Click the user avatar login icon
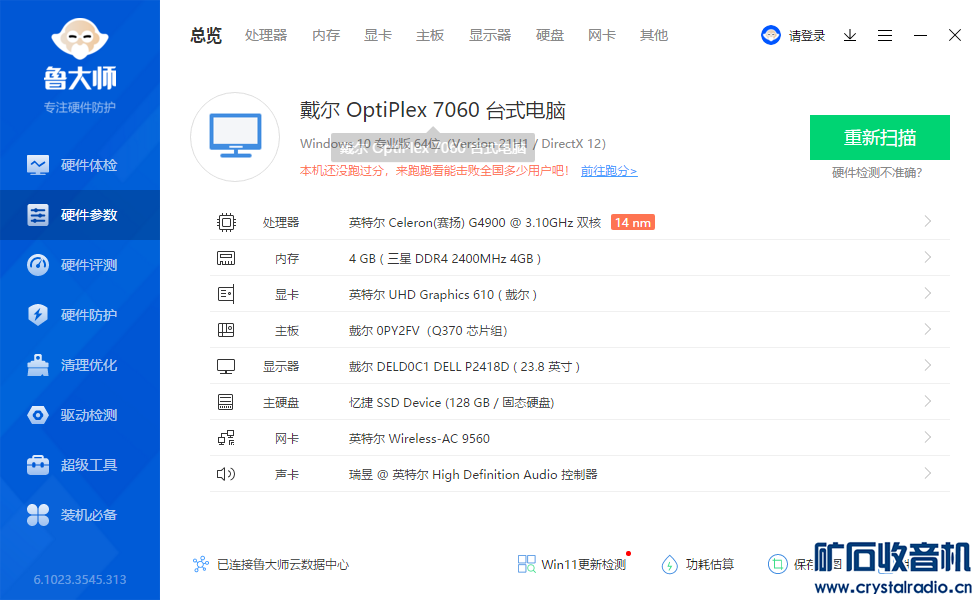Screen dimensions: 980x600 click(771, 35)
